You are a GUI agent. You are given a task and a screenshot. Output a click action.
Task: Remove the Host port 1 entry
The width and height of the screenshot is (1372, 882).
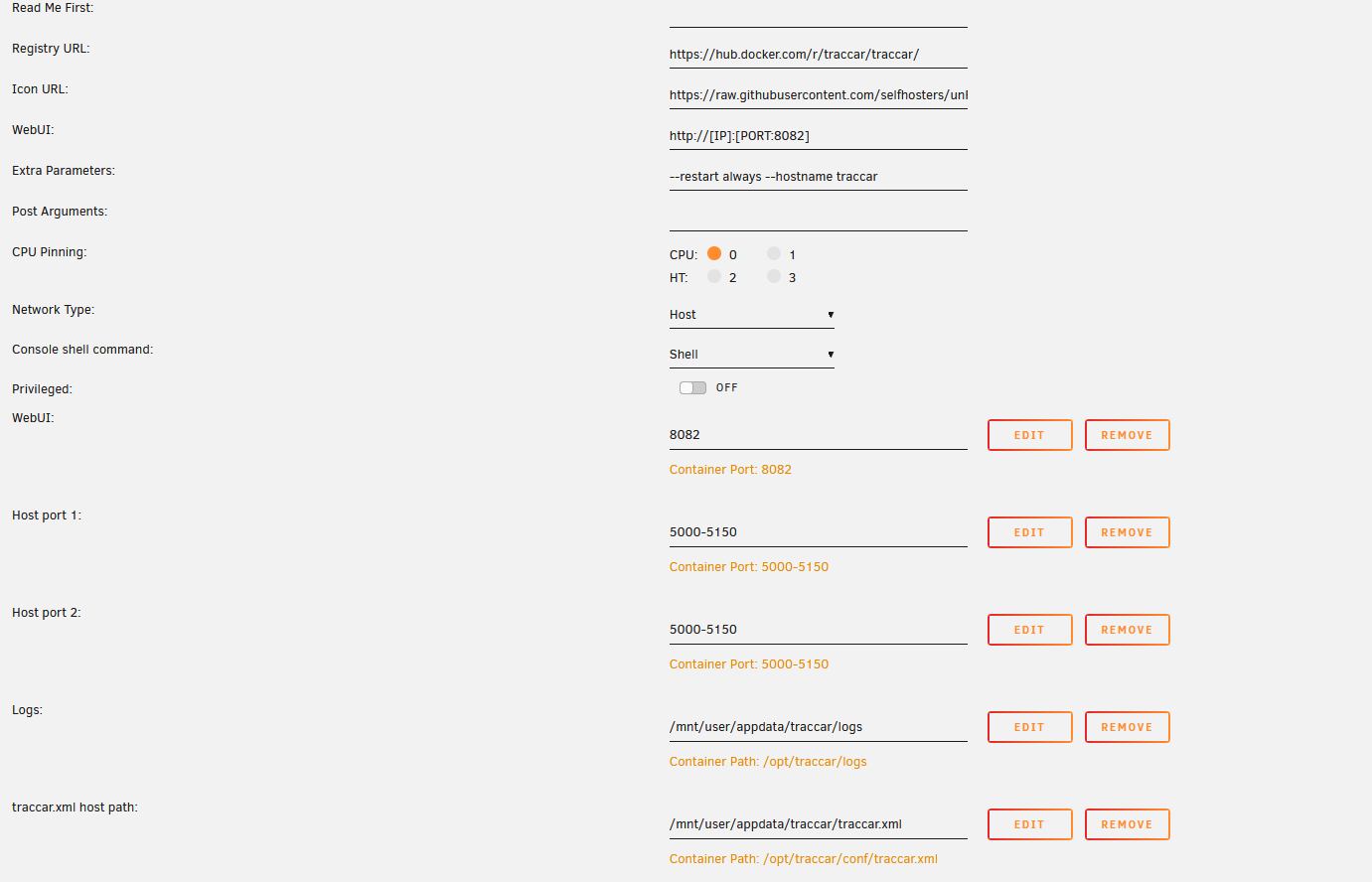[x=1128, y=532]
